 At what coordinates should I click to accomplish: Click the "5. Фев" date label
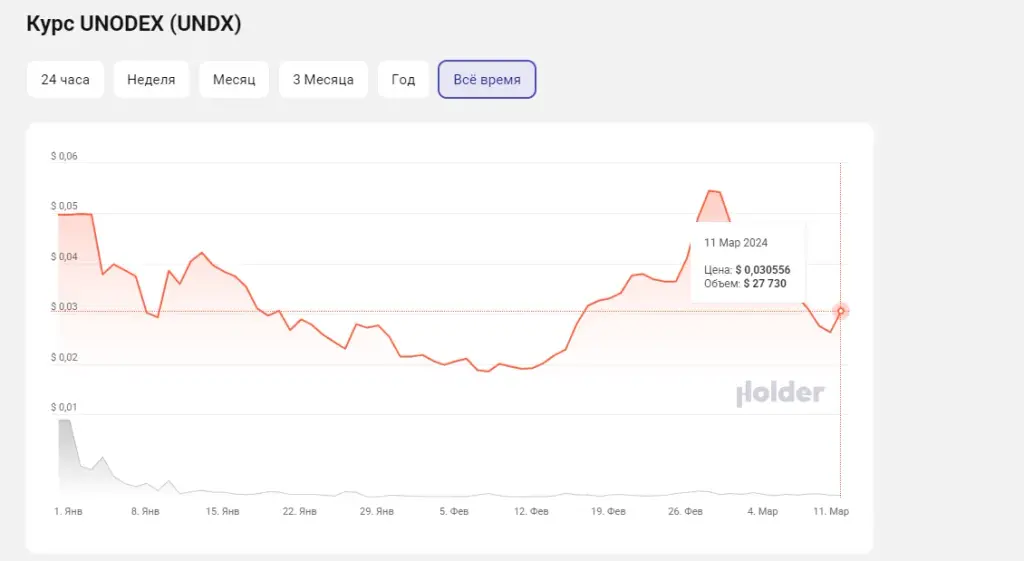(x=454, y=511)
